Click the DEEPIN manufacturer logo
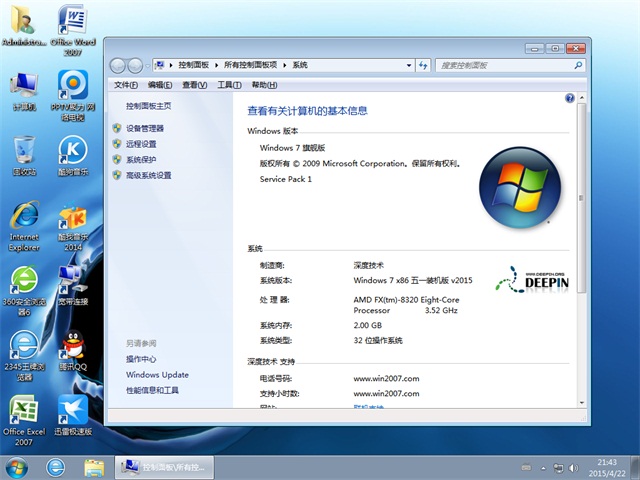The width and height of the screenshot is (640, 480). tap(532, 280)
